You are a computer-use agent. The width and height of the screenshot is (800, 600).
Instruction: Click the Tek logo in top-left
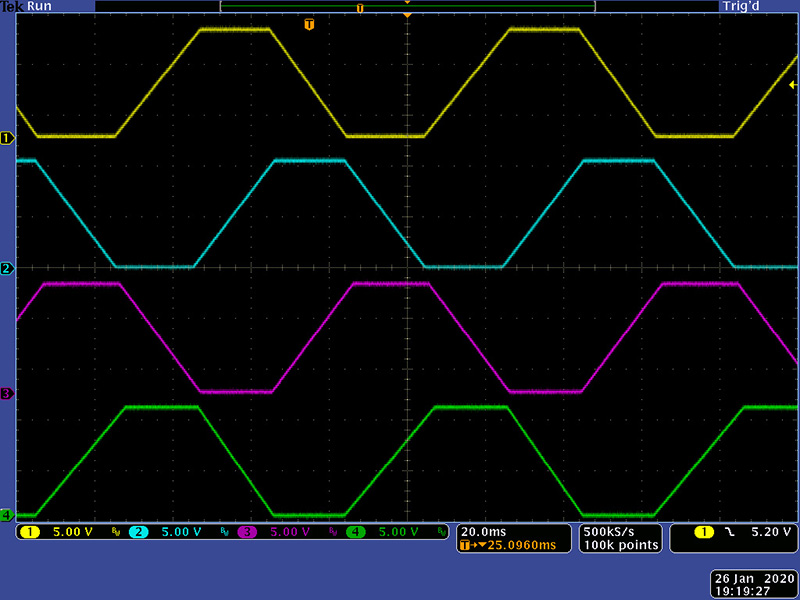(x=11, y=6)
